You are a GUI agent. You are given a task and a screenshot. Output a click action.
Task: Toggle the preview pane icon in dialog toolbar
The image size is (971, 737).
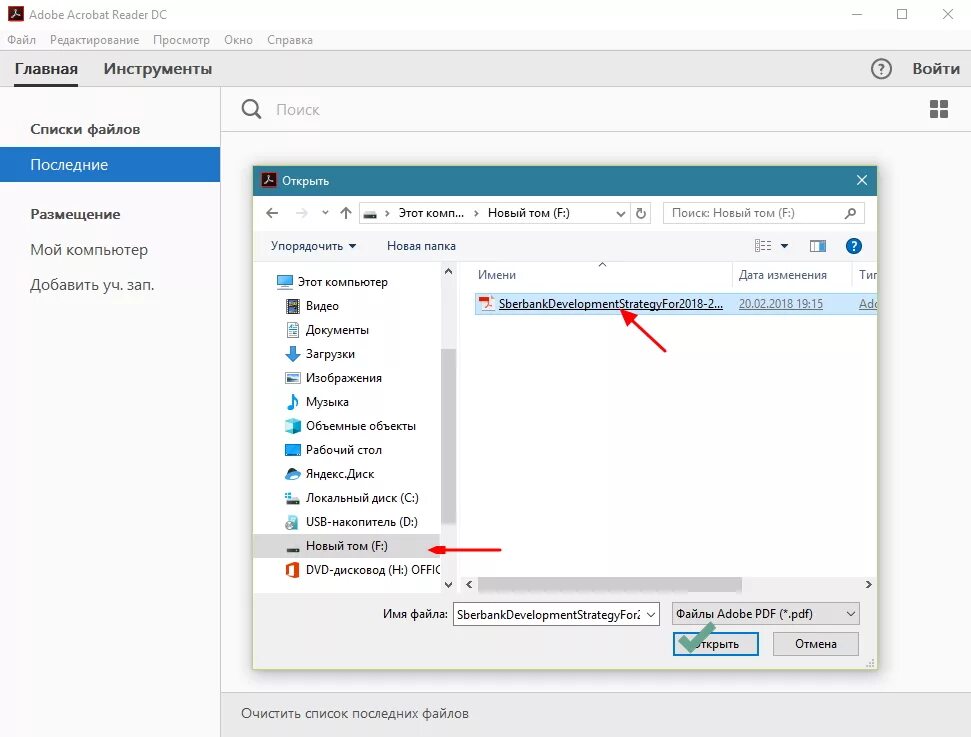(817, 246)
